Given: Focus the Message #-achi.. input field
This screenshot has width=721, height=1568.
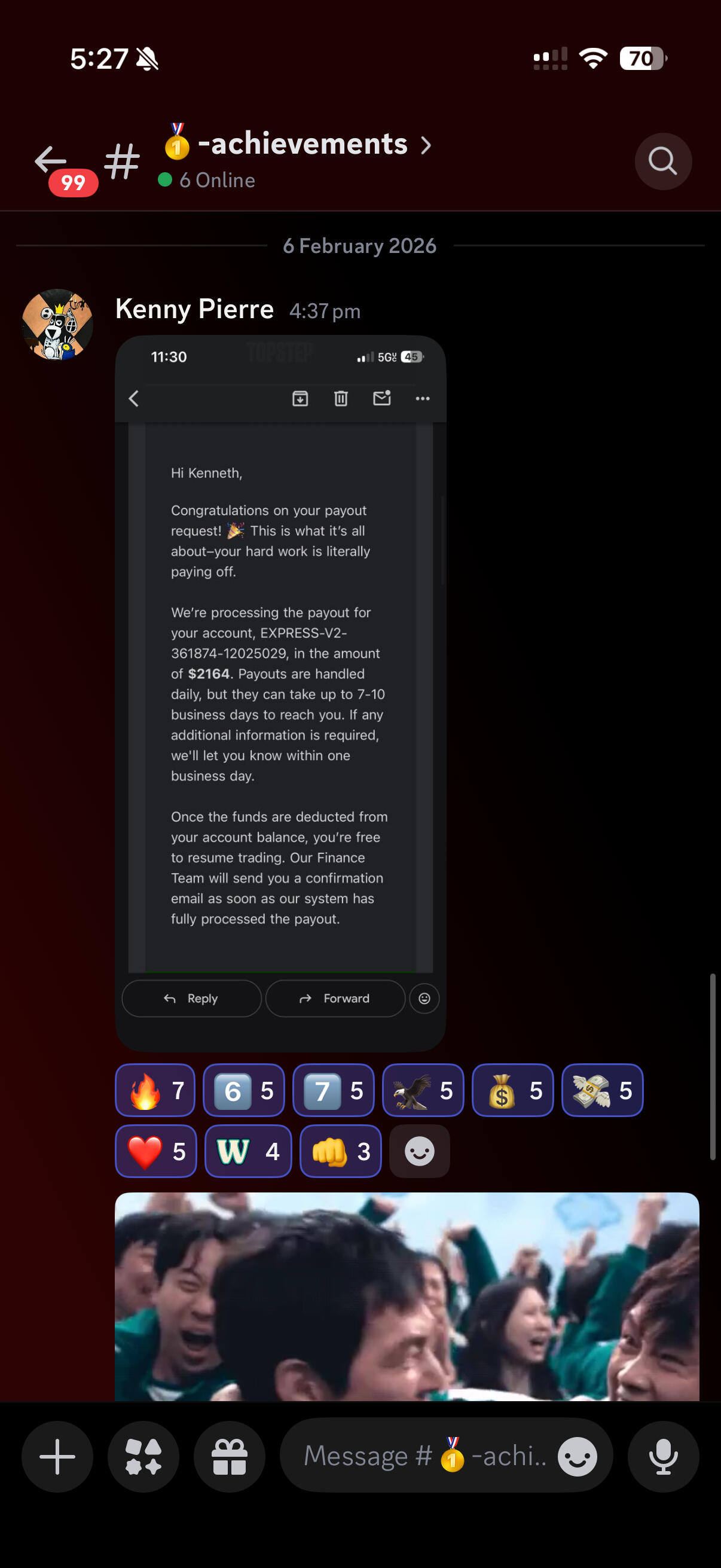Looking at the screenshot, I should pyautogui.click(x=424, y=1456).
